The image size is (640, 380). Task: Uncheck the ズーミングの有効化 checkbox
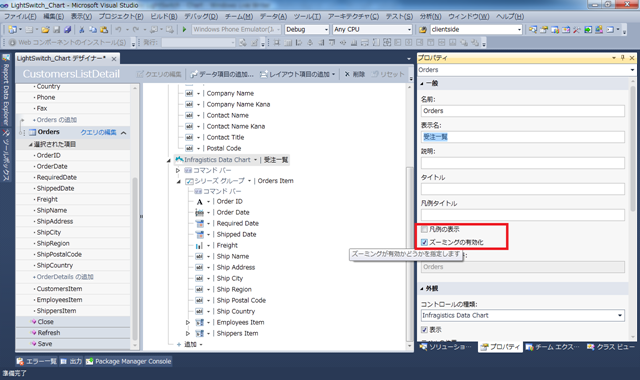[424, 242]
